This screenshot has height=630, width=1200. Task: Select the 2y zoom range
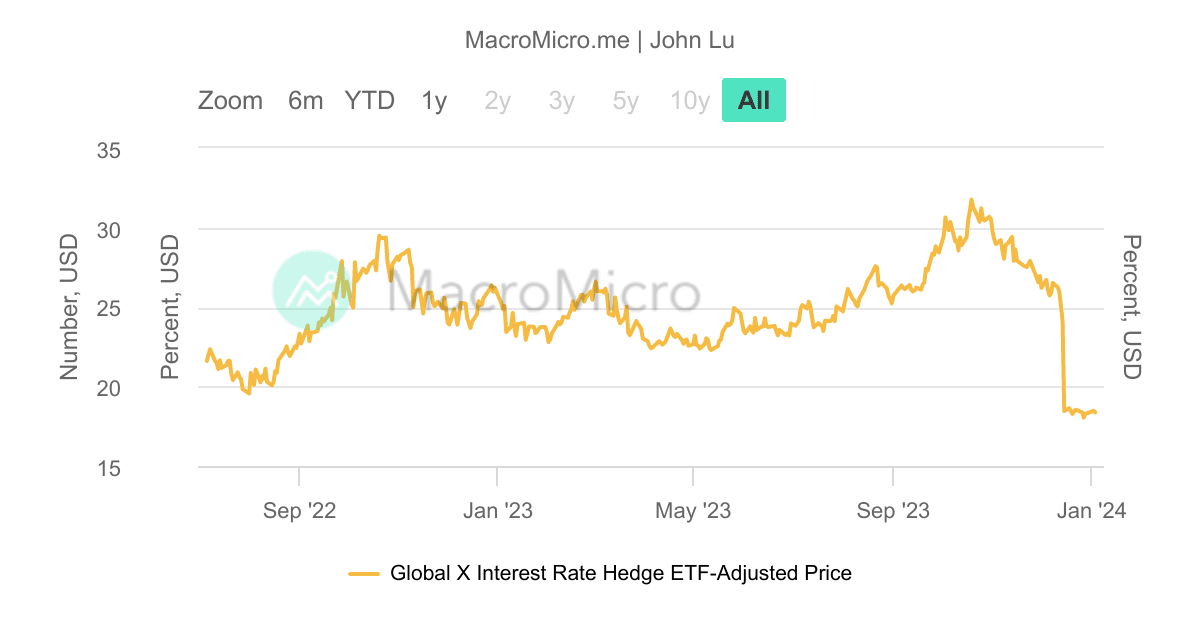pyautogui.click(x=497, y=100)
